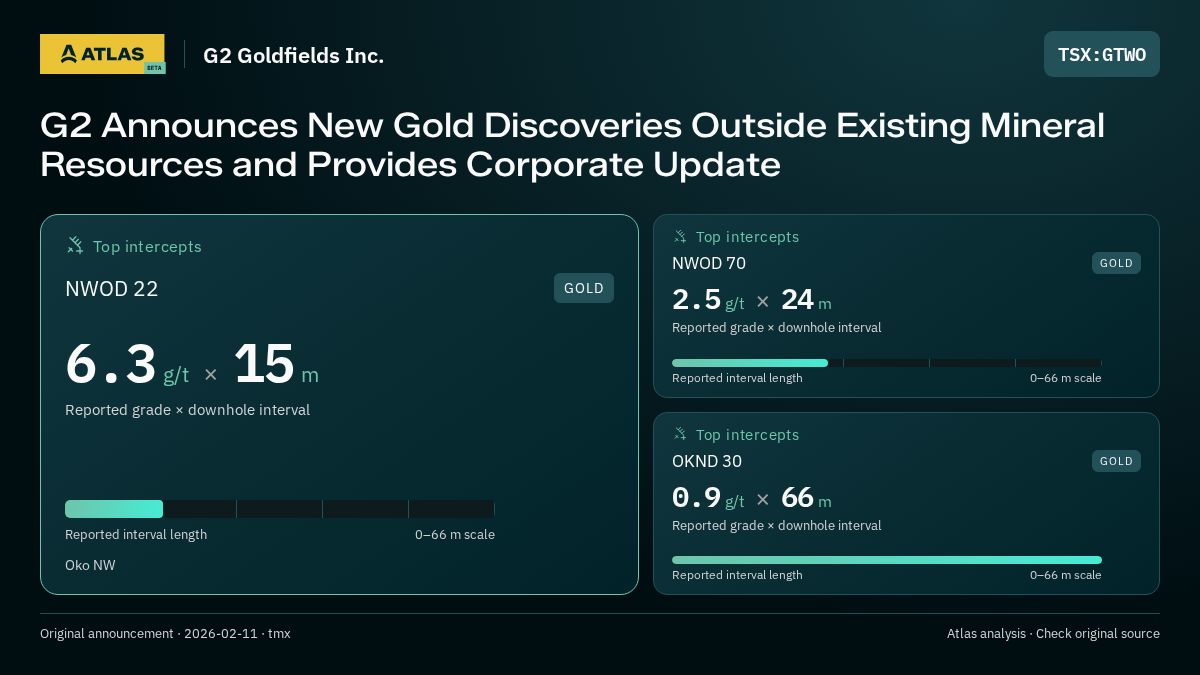Select the GOLD tag on NWOD 22 card
The height and width of the screenshot is (675, 1200).
click(584, 288)
